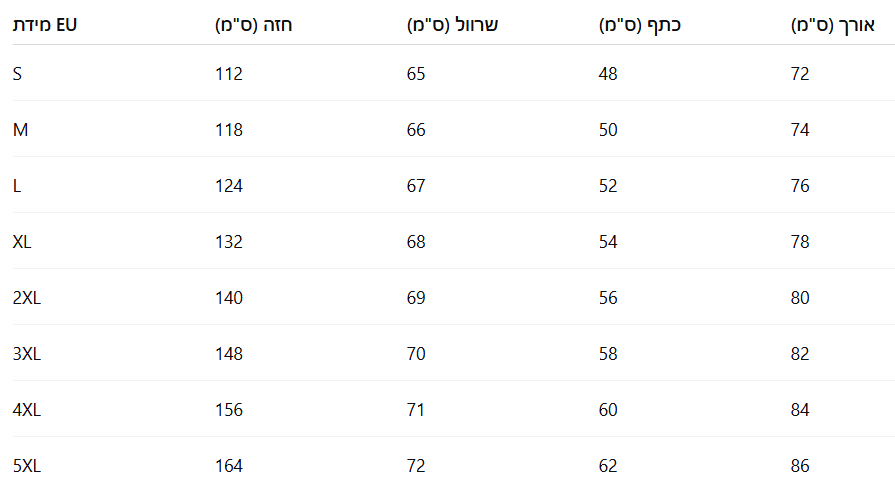The width and height of the screenshot is (895, 490).
Task: Click sleeve value 68 in XL row
Action: point(416,242)
